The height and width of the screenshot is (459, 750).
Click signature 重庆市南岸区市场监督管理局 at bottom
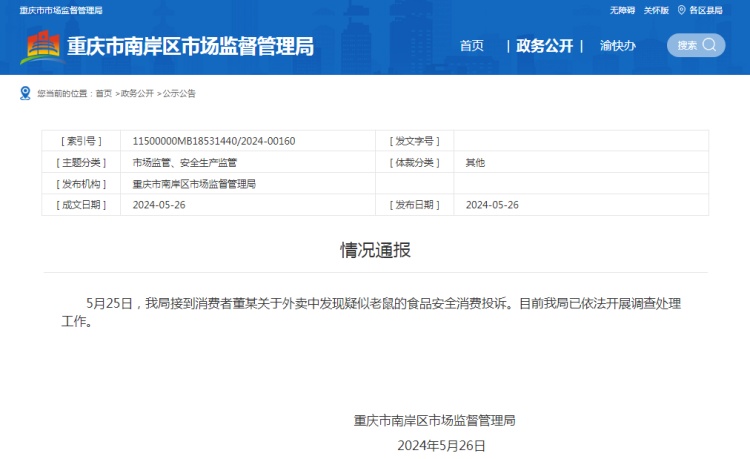pos(434,420)
